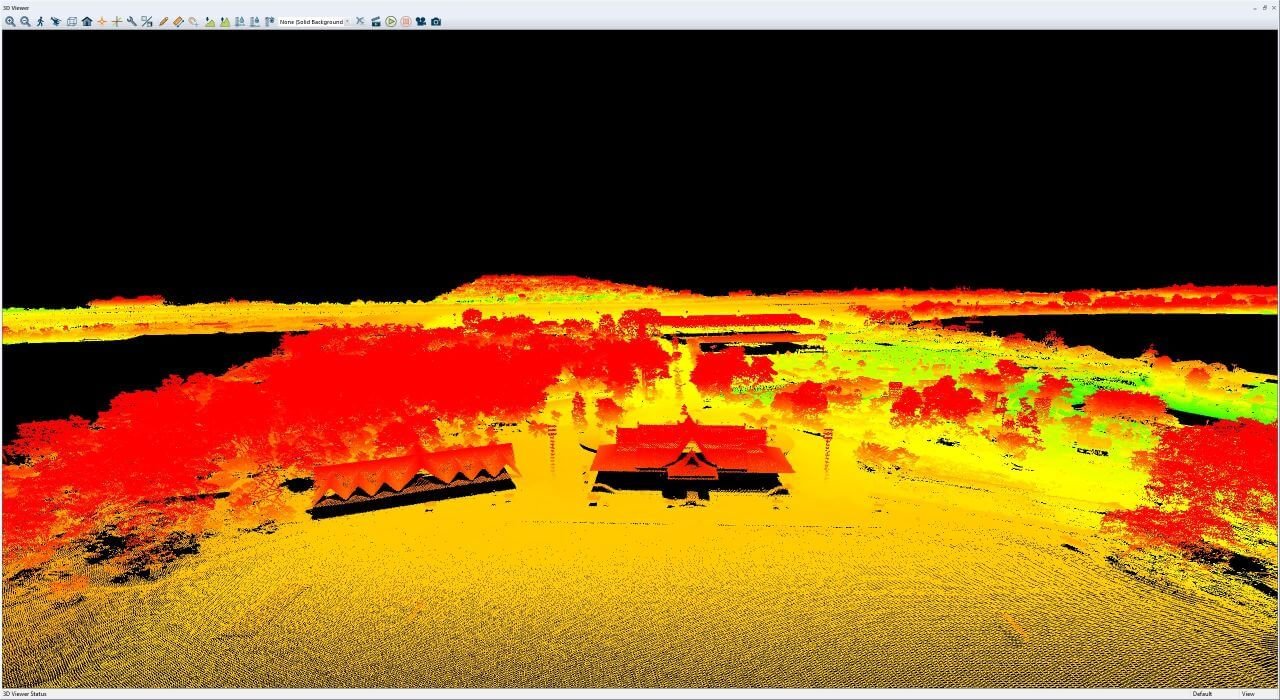
Task: Click the wireframe cube view icon
Action: tap(72, 21)
